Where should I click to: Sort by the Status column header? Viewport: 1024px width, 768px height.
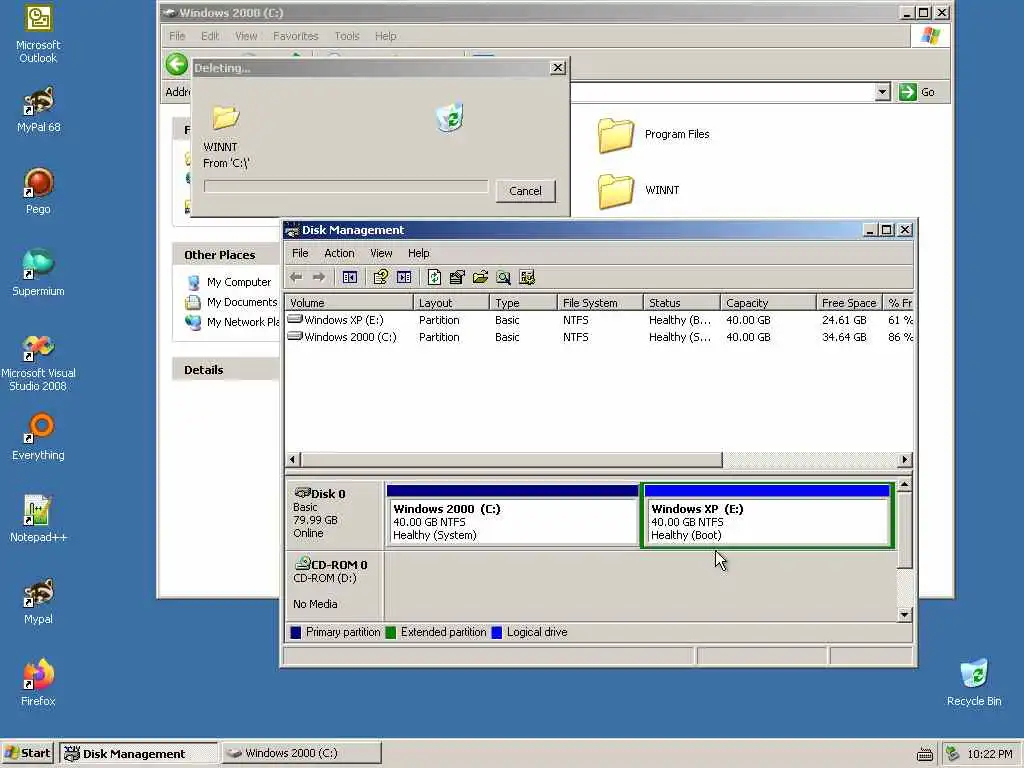(682, 303)
